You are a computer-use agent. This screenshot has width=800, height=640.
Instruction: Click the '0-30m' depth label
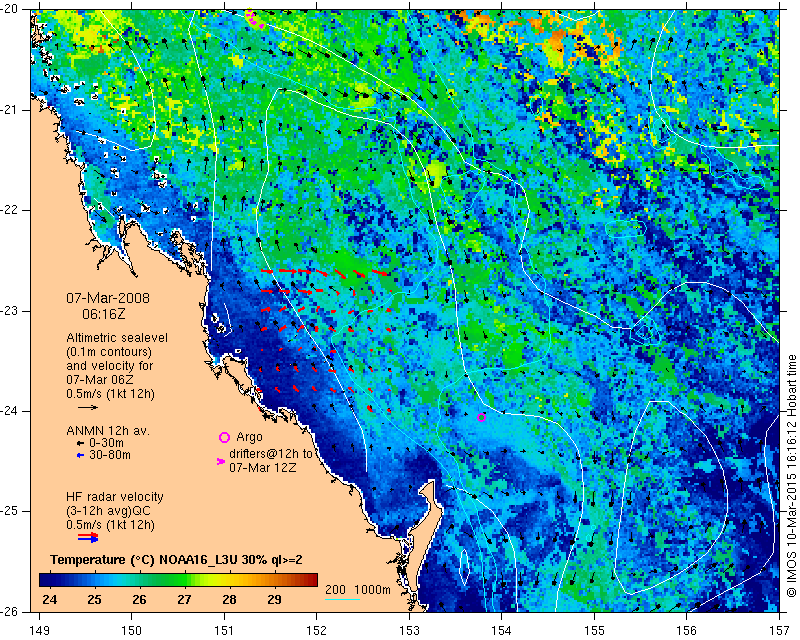pos(106,443)
